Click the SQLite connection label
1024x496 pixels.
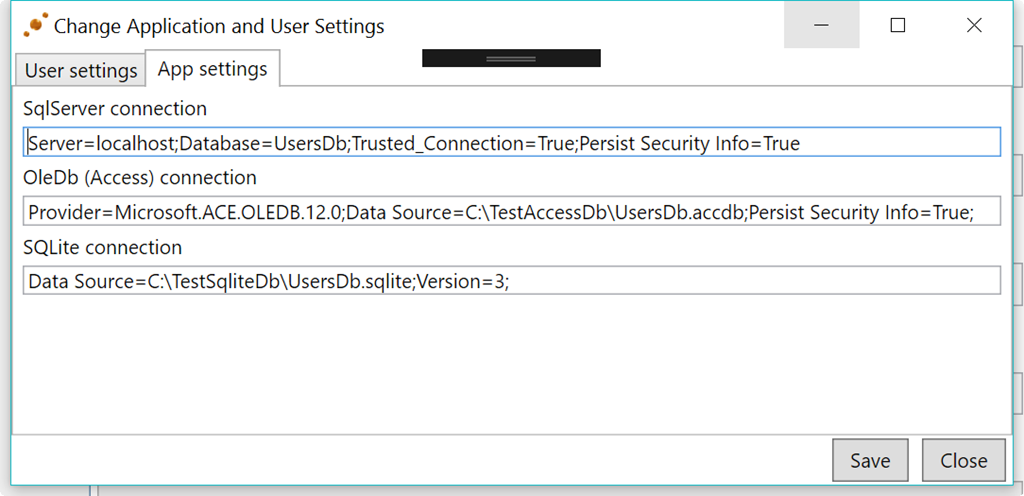pos(102,247)
